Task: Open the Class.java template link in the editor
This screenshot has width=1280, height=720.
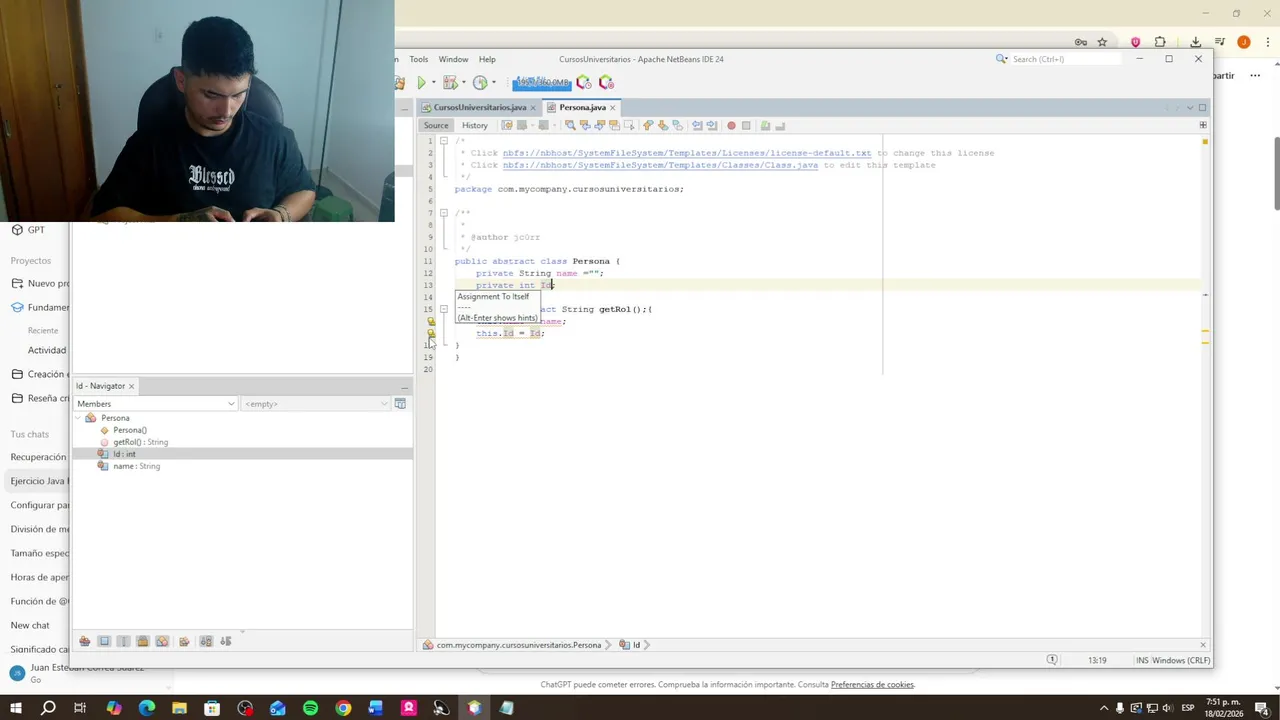Action: pyautogui.click(x=660, y=165)
